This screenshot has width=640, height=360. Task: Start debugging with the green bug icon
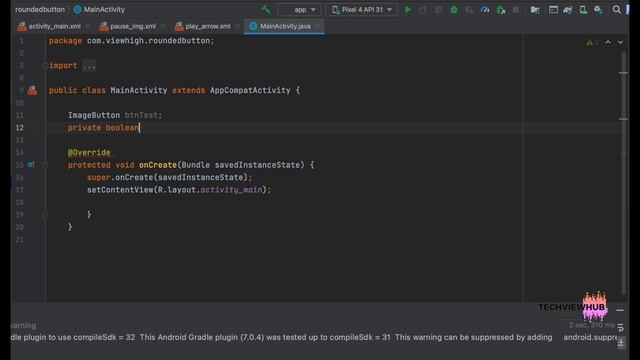(454, 9)
